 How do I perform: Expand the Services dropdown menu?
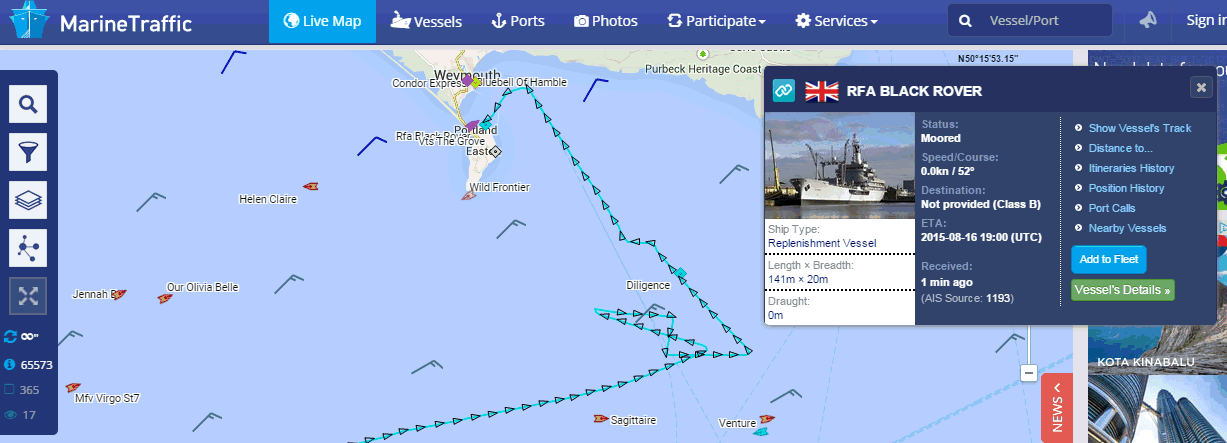pyautogui.click(x=836, y=21)
